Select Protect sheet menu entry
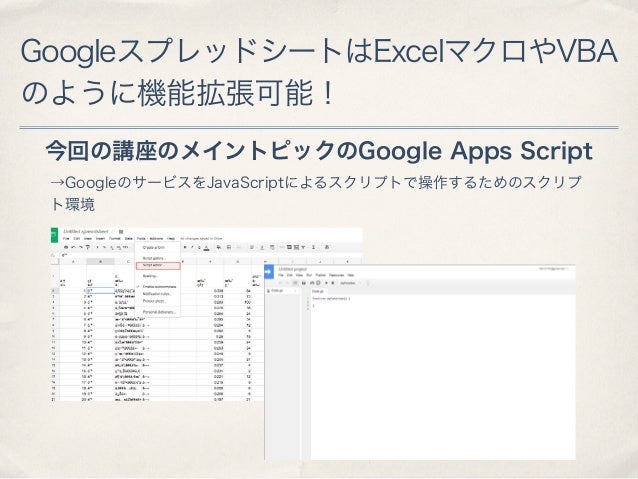 tap(155, 301)
